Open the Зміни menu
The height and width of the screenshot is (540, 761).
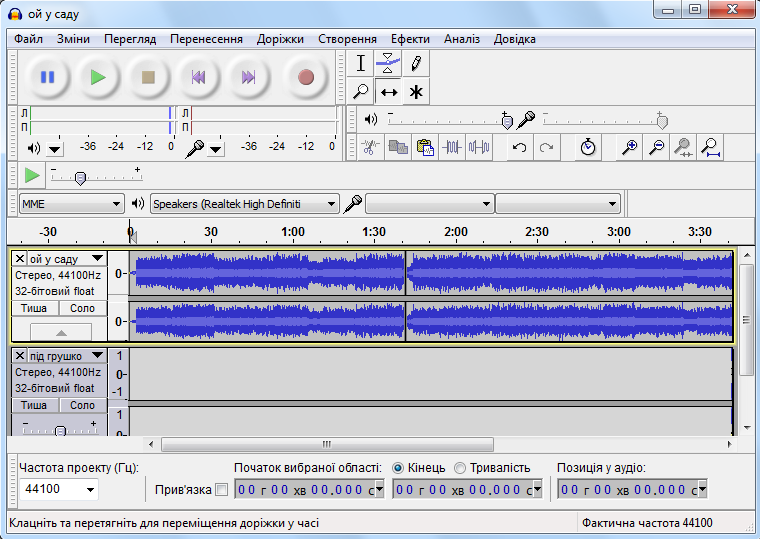(x=73, y=39)
